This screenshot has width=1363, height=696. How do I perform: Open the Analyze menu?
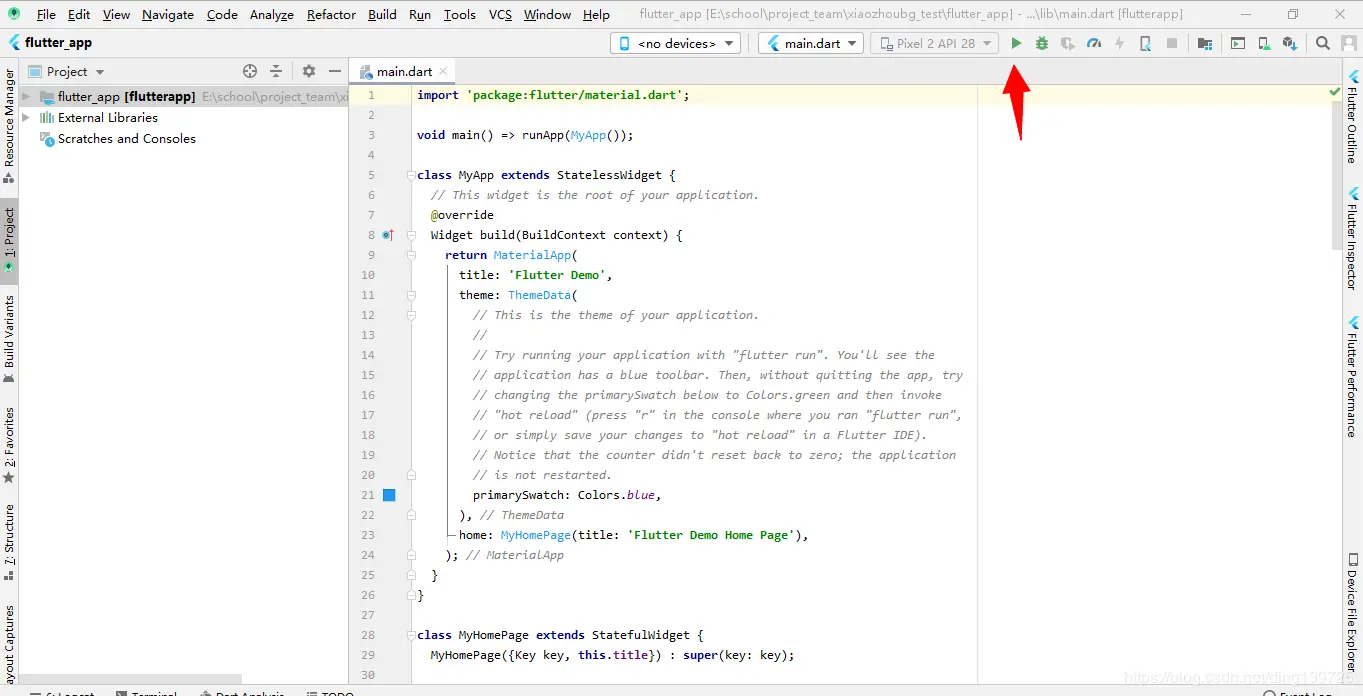point(272,14)
